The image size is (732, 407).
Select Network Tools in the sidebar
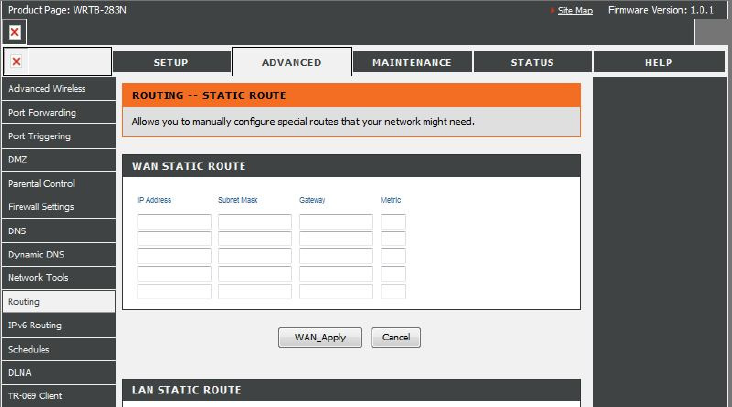[59, 278]
